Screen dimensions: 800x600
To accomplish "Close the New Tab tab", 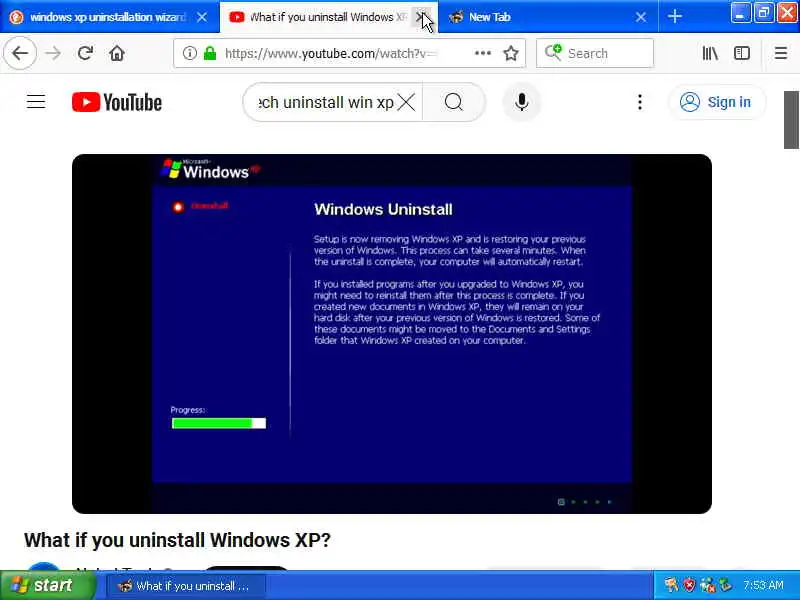I will pyautogui.click(x=641, y=17).
